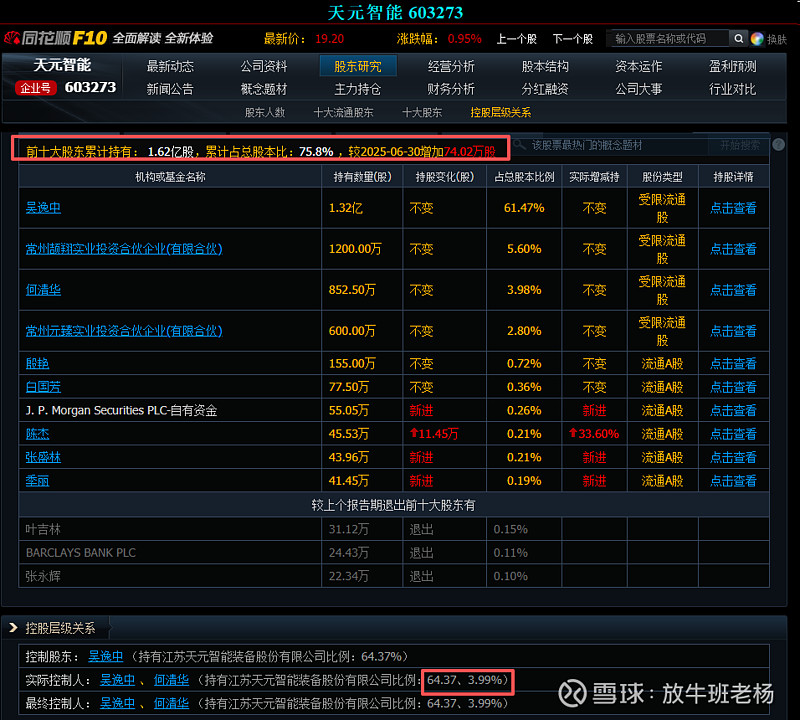The image size is (800, 720).
Task: Expand the 控股层级关系 section arrow
Action: (14, 628)
